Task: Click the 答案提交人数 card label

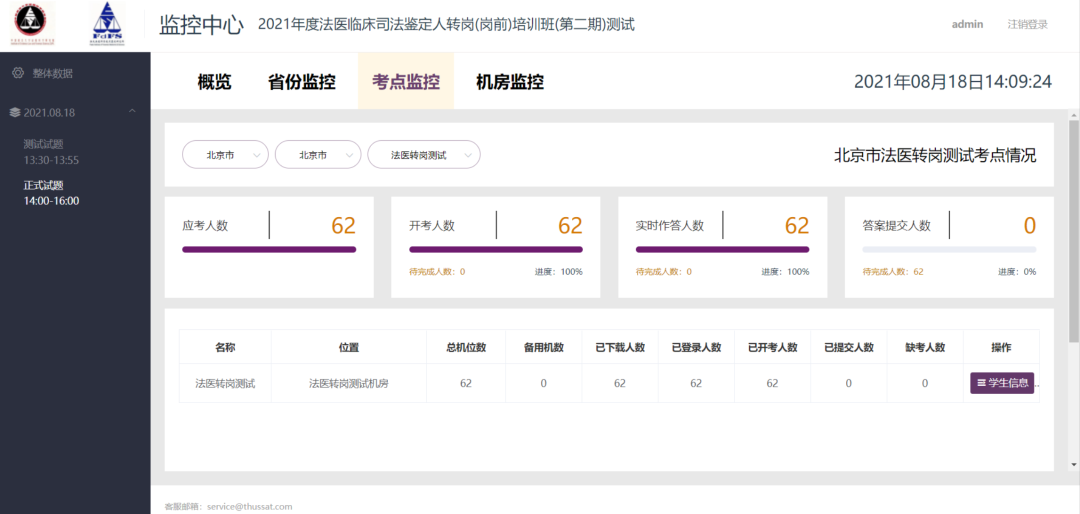Action: point(896,225)
